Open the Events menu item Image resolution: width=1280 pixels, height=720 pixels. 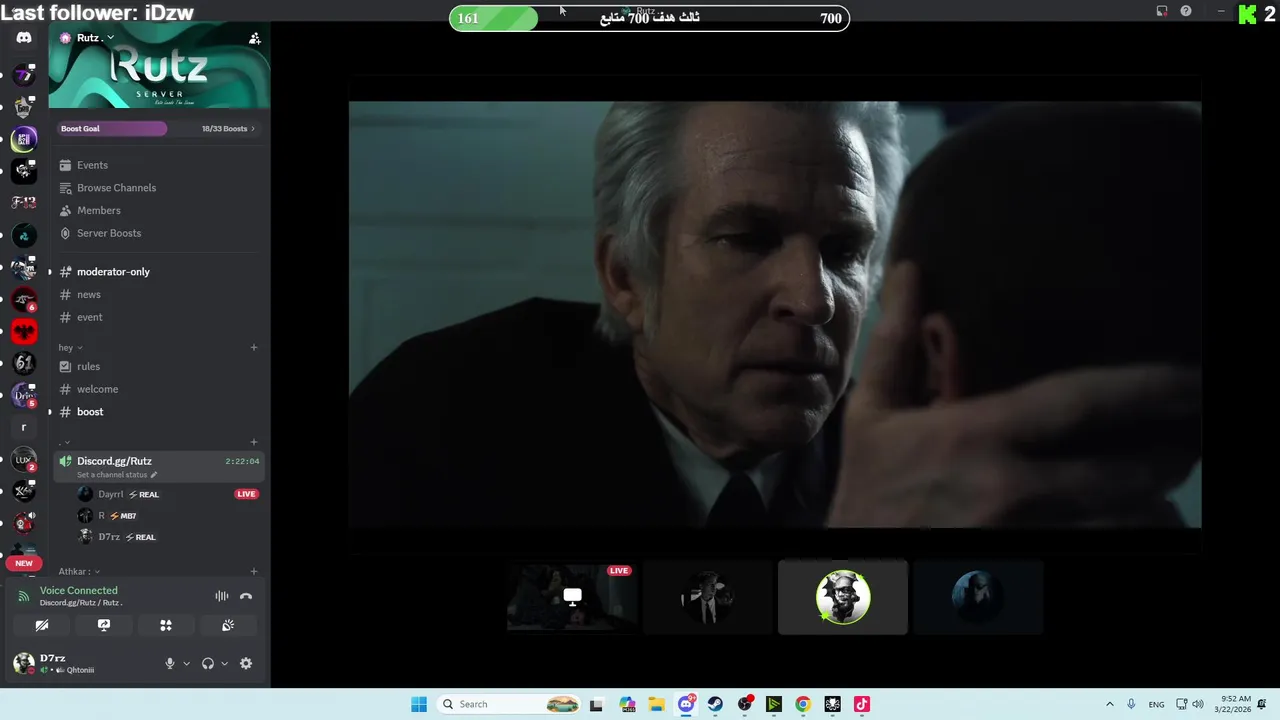tap(160, 165)
